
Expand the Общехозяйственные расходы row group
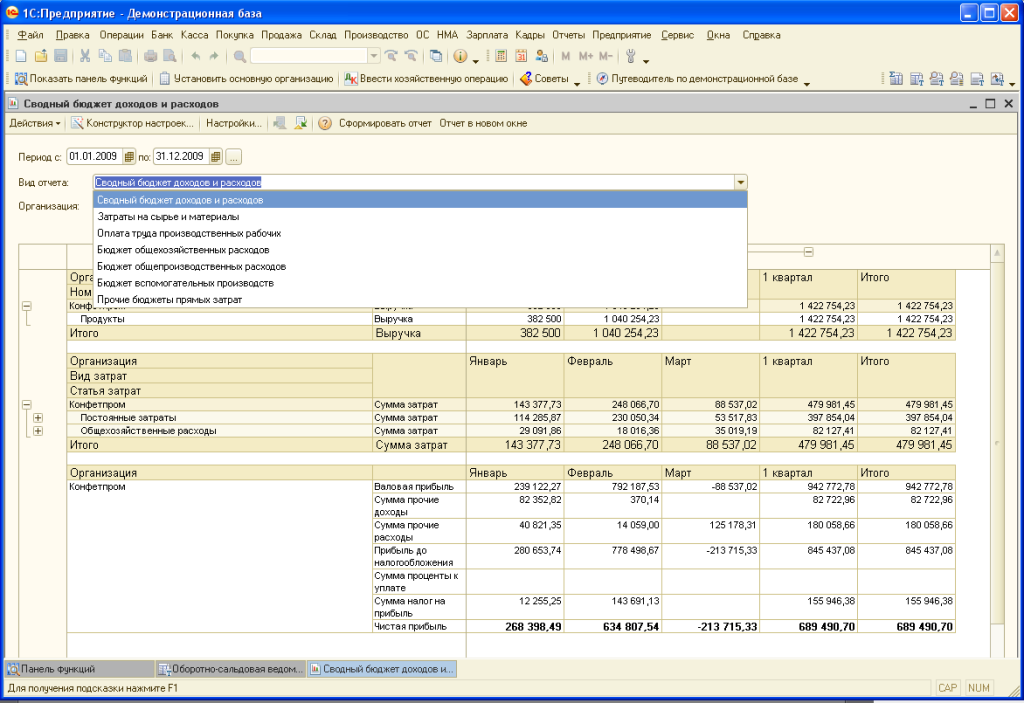coord(38,431)
